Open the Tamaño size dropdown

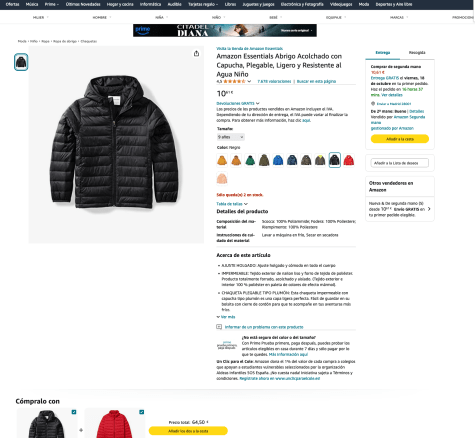click(x=231, y=137)
